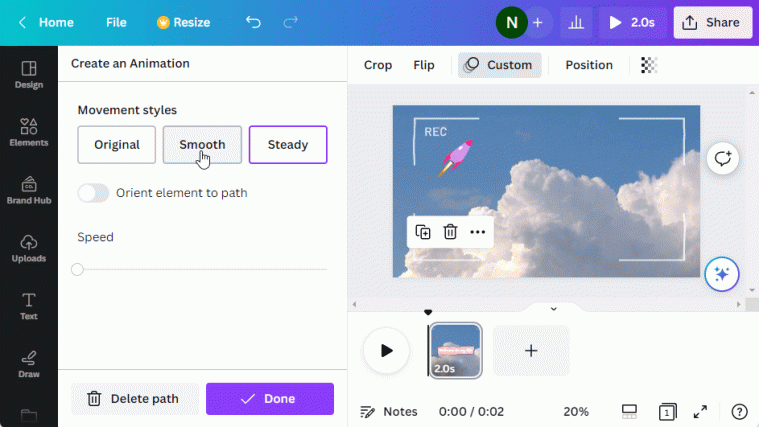Delete the selected element with trash icon
Viewport: 759px width, 427px height.
point(450,232)
